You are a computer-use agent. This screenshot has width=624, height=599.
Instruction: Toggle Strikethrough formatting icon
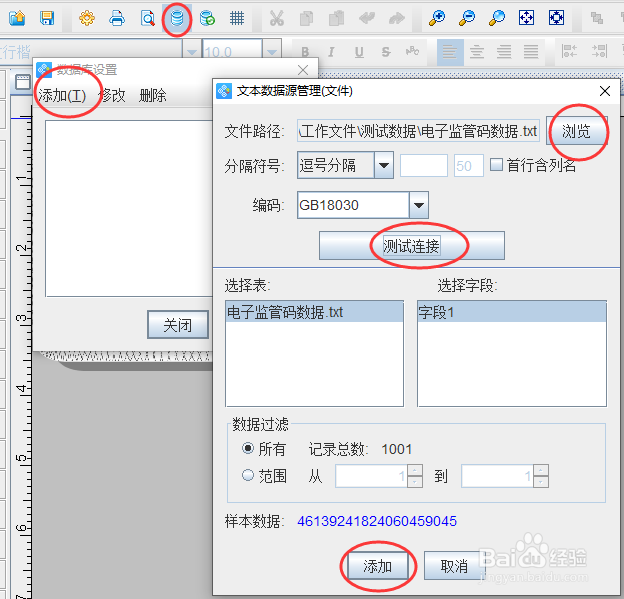pyautogui.click(x=386, y=52)
